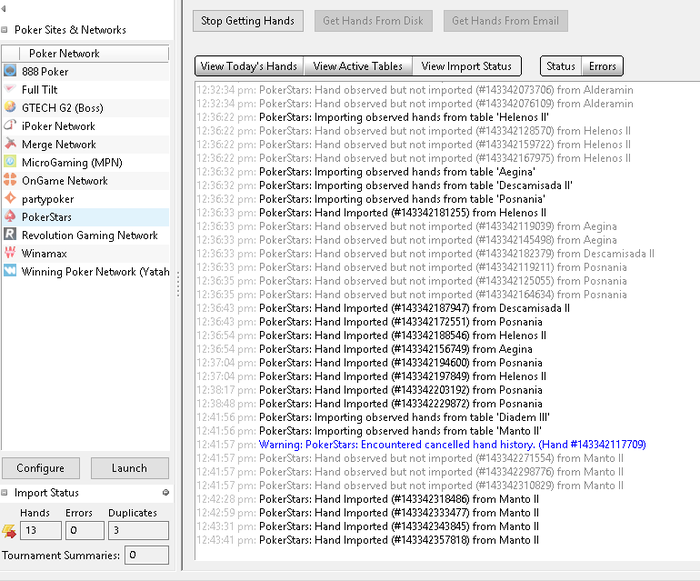Click the GTECH G2 (Boss) icon

pos(10,107)
